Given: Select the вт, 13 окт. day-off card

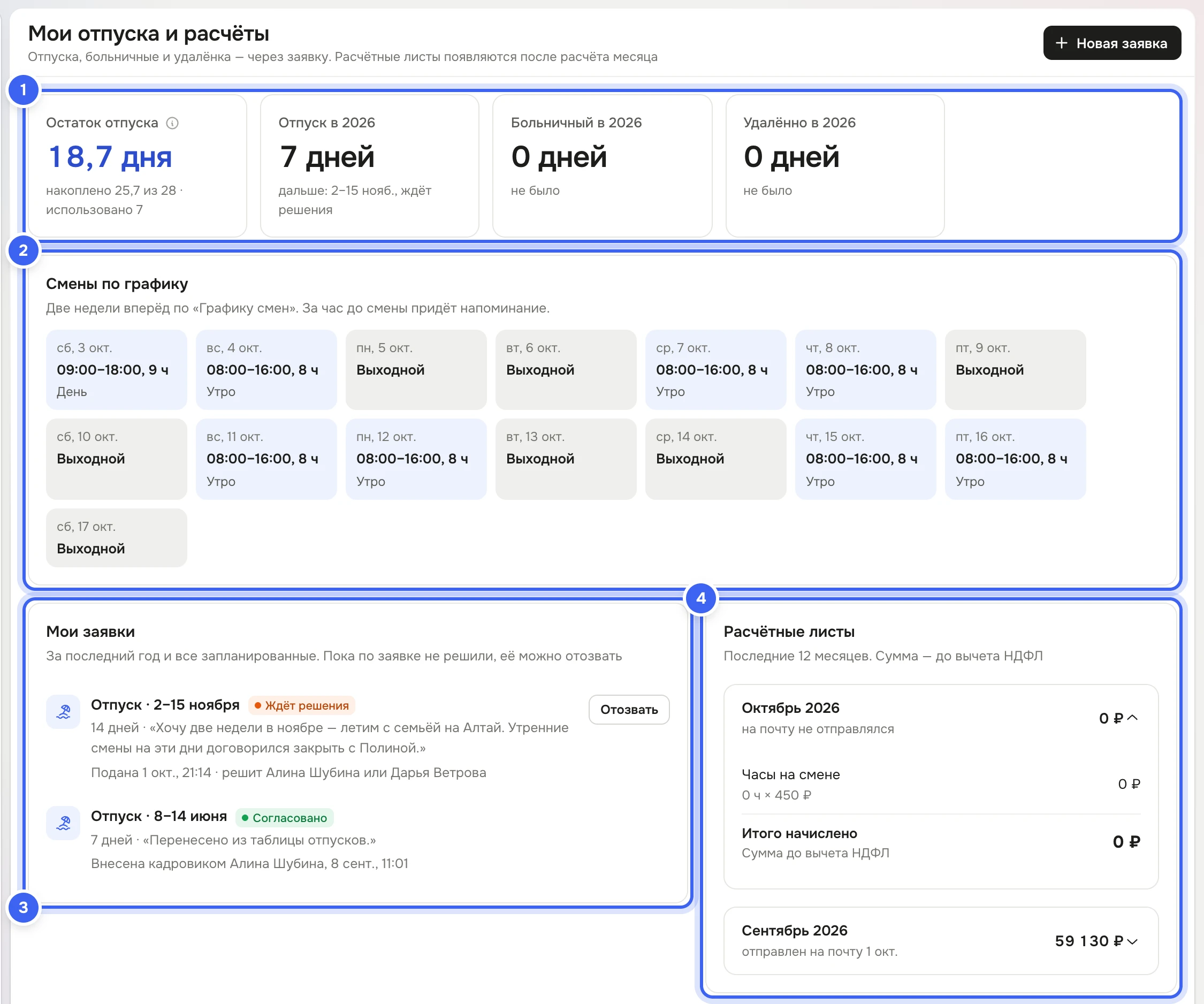Looking at the screenshot, I should point(566,459).
